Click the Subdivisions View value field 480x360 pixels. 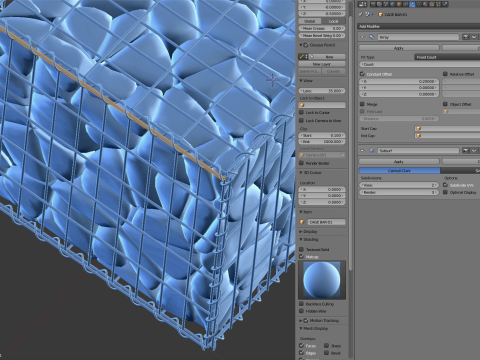399,185
